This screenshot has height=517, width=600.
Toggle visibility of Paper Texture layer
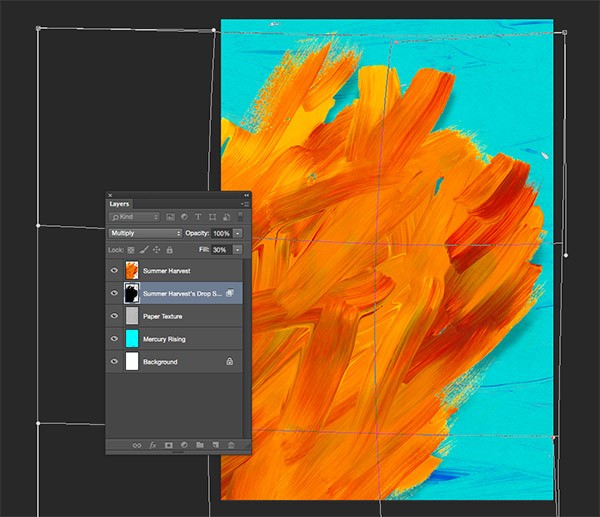[x=114, y=316]
